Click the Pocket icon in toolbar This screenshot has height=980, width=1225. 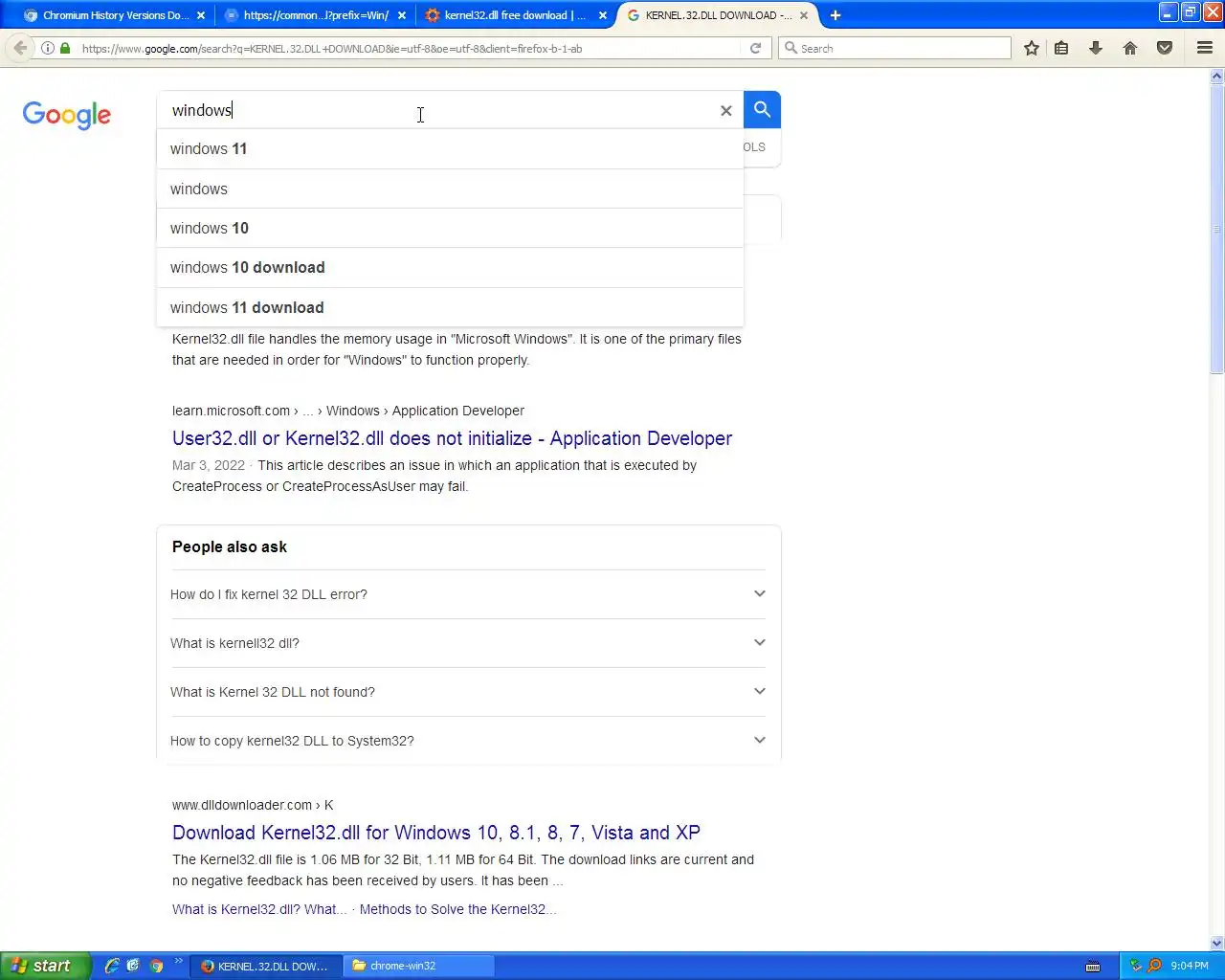click(1165, 48)
